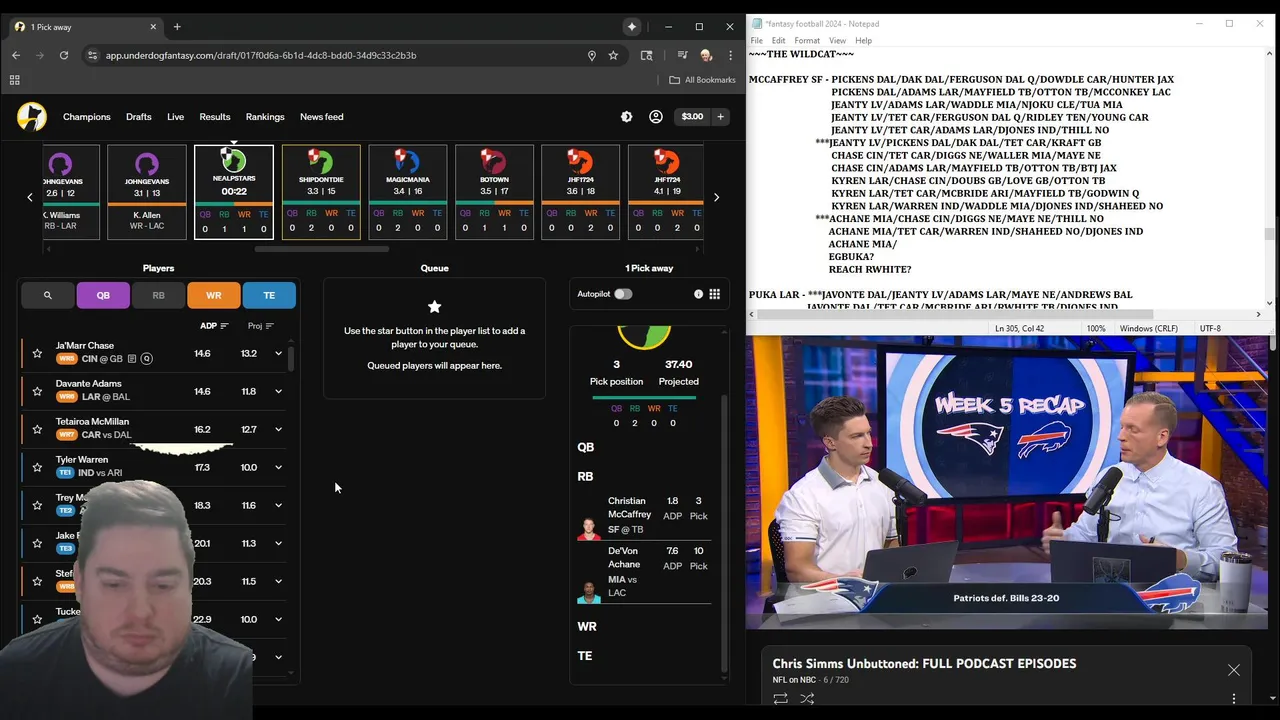Open the Chrome apps grid shortcut

coord(14,80)
